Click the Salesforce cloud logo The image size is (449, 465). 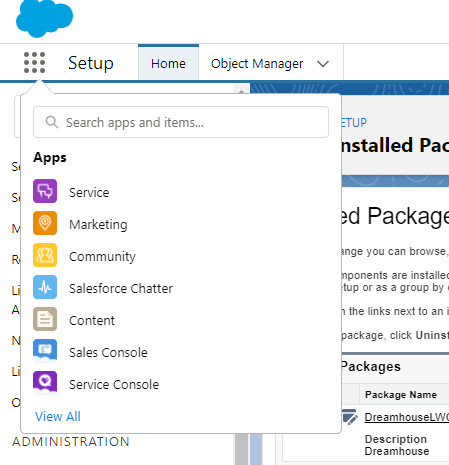coord(44,18)
